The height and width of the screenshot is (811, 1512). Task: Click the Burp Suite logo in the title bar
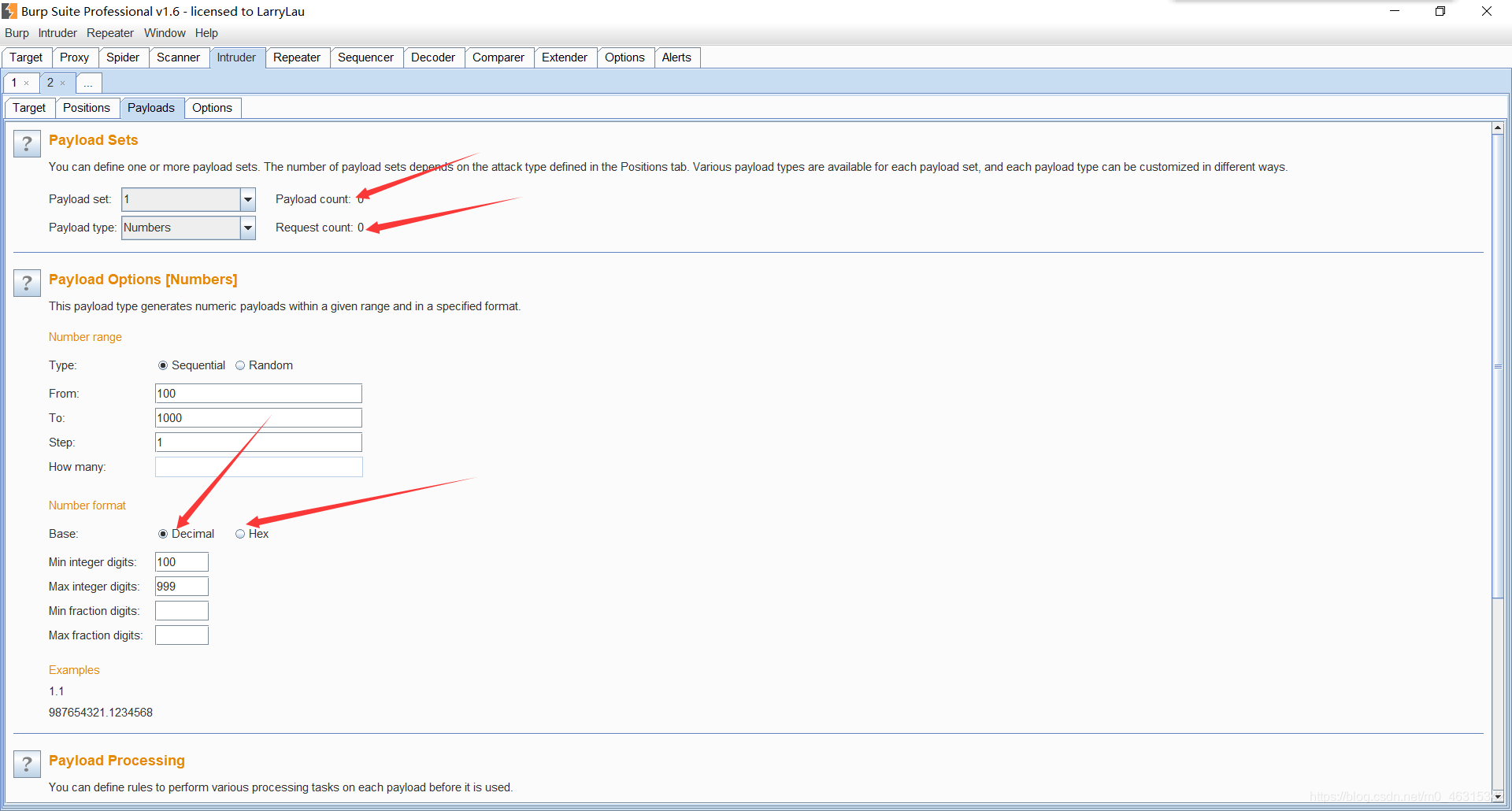9,11
